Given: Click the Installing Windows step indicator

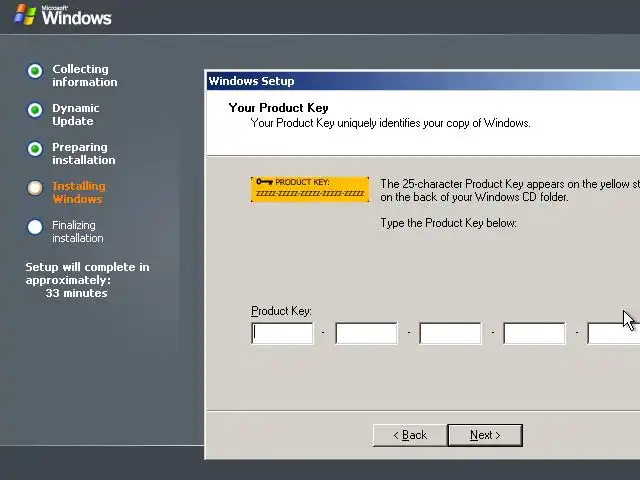Looking at the screenshot, I should point(35,188).
